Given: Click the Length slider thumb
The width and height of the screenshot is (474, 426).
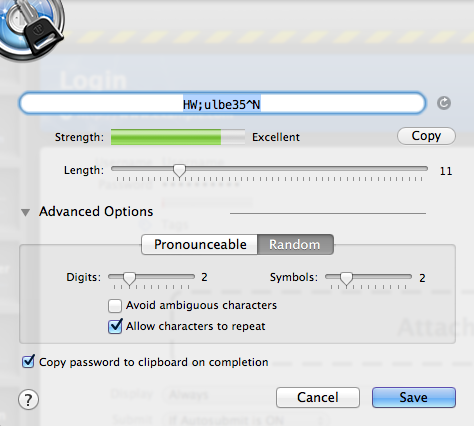Looking at the screenshot, I should coord(179,170).
